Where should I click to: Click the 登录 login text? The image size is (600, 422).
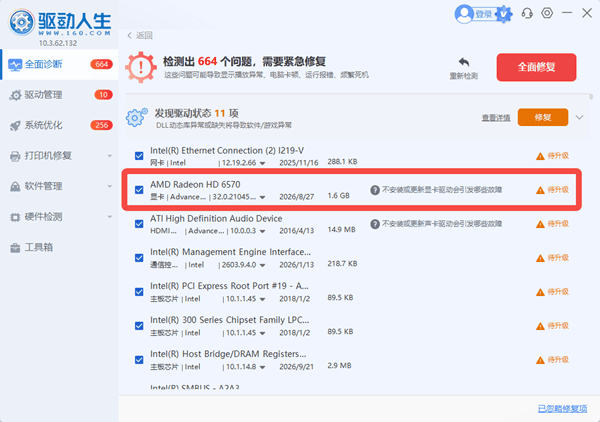[x=483, y=15]
